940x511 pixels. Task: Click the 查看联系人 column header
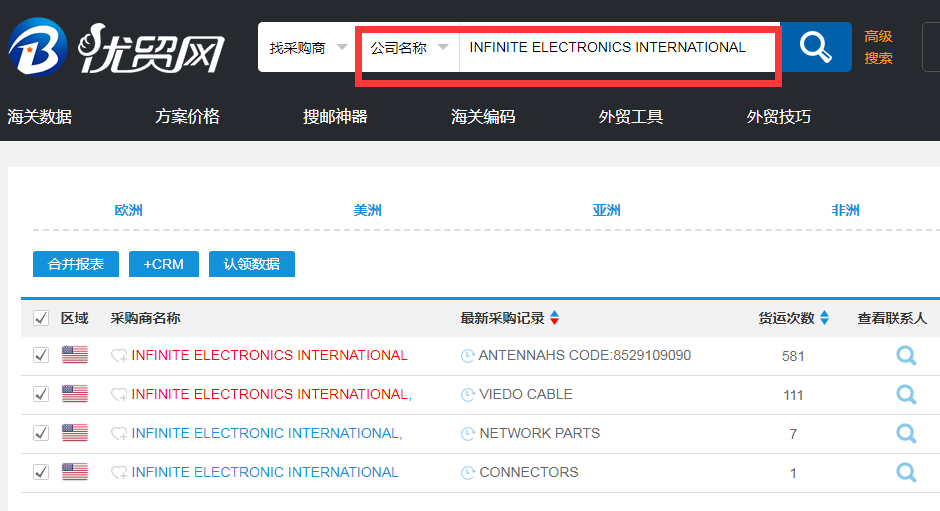tap(892, 318)
